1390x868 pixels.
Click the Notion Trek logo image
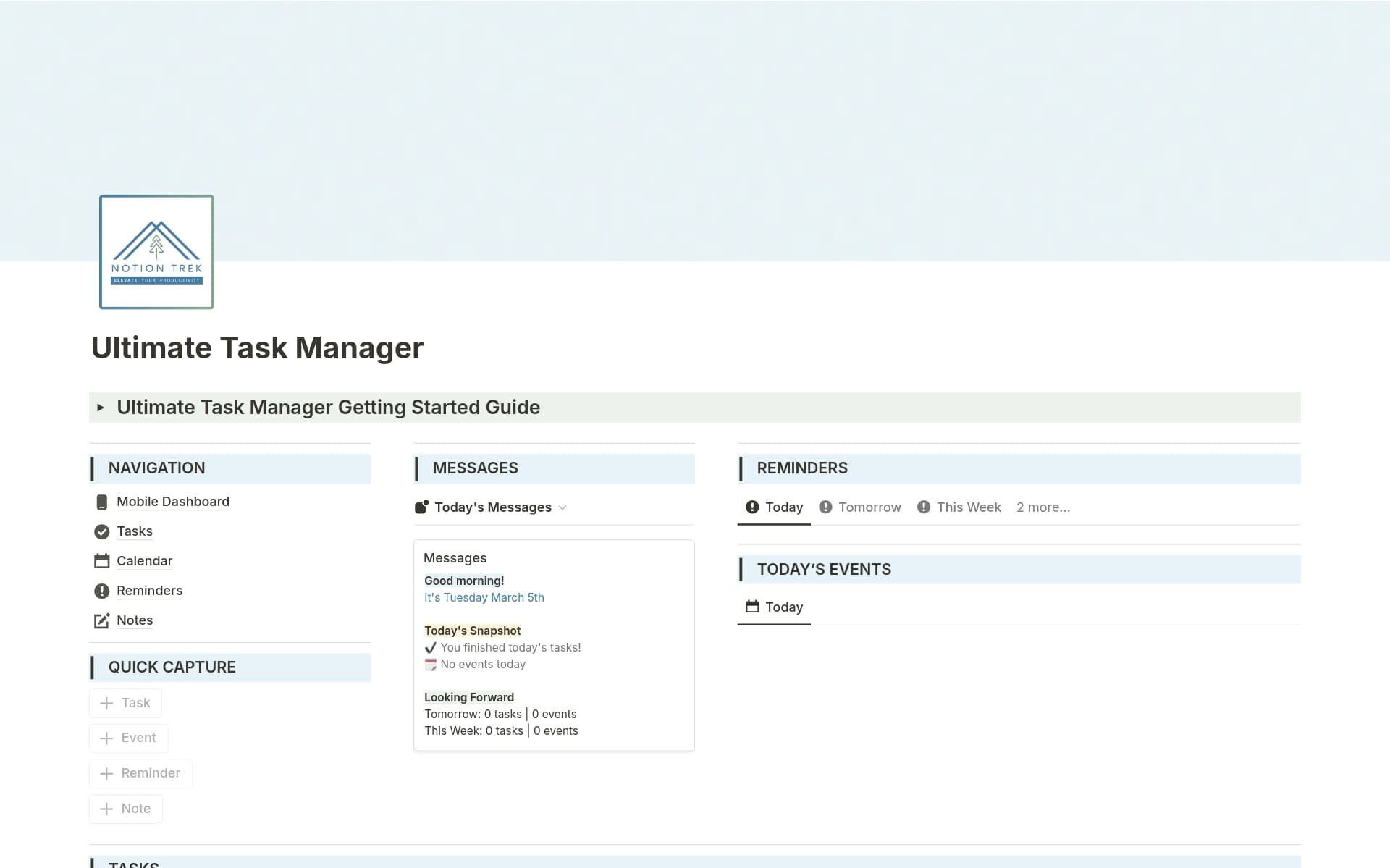point(156,251)
